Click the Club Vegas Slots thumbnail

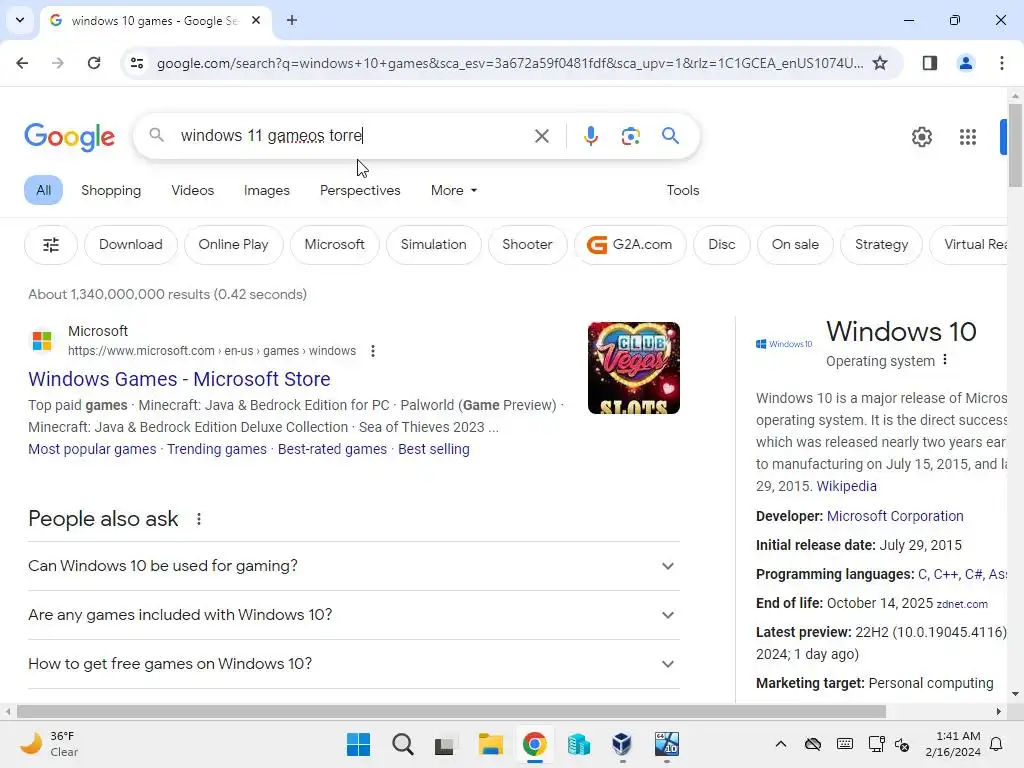633,368
